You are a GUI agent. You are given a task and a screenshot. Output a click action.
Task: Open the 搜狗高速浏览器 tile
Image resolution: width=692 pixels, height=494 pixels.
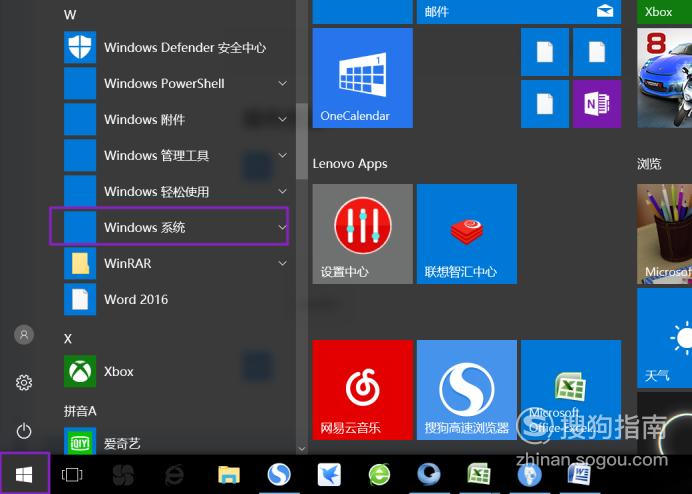467,390
